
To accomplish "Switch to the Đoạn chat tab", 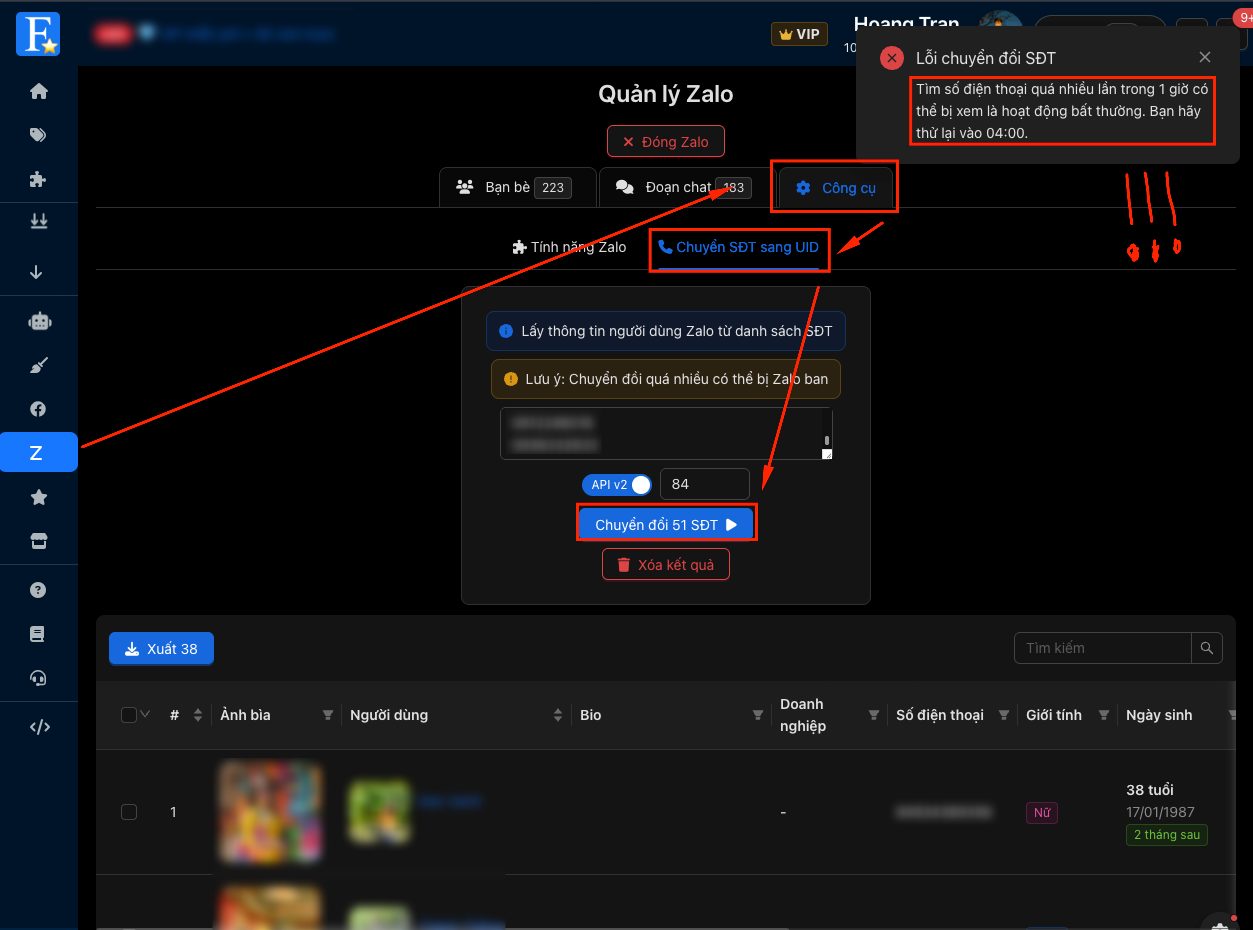I will click(687, 187).
